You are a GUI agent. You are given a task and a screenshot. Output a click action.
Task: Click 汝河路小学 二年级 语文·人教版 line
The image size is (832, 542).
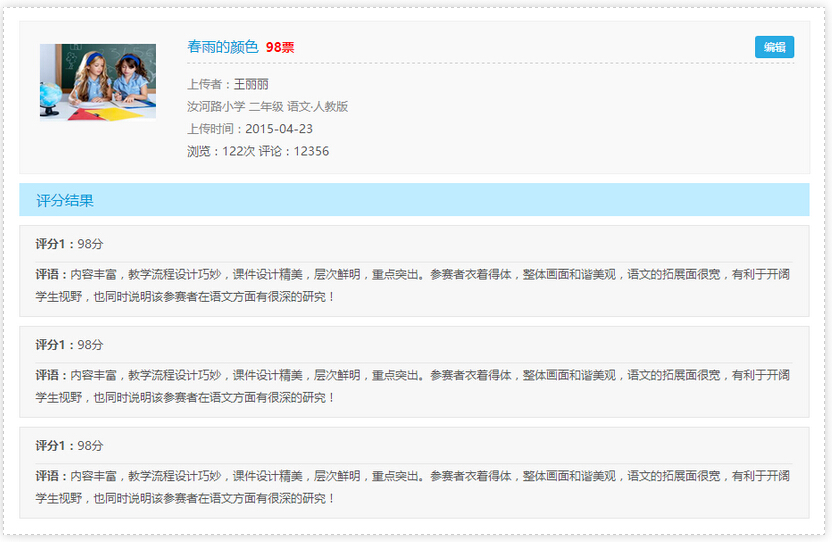267,107
